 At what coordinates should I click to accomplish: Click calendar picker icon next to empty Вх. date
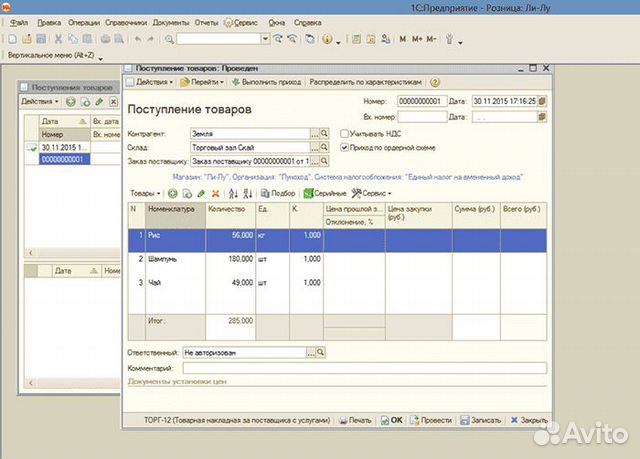click(542, 117)
